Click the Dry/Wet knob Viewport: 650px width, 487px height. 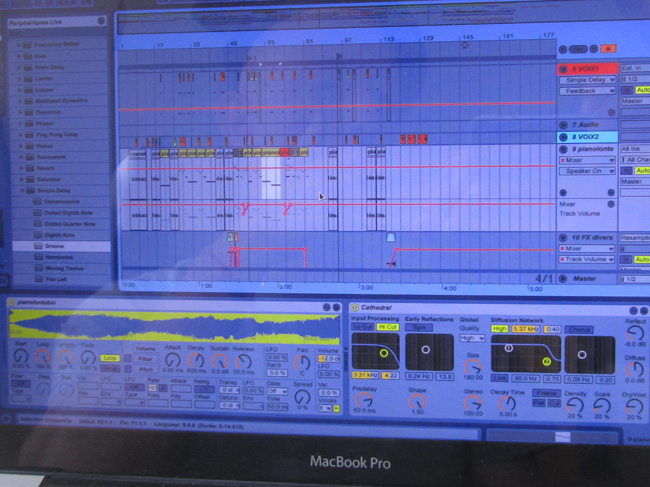(634, 407)
